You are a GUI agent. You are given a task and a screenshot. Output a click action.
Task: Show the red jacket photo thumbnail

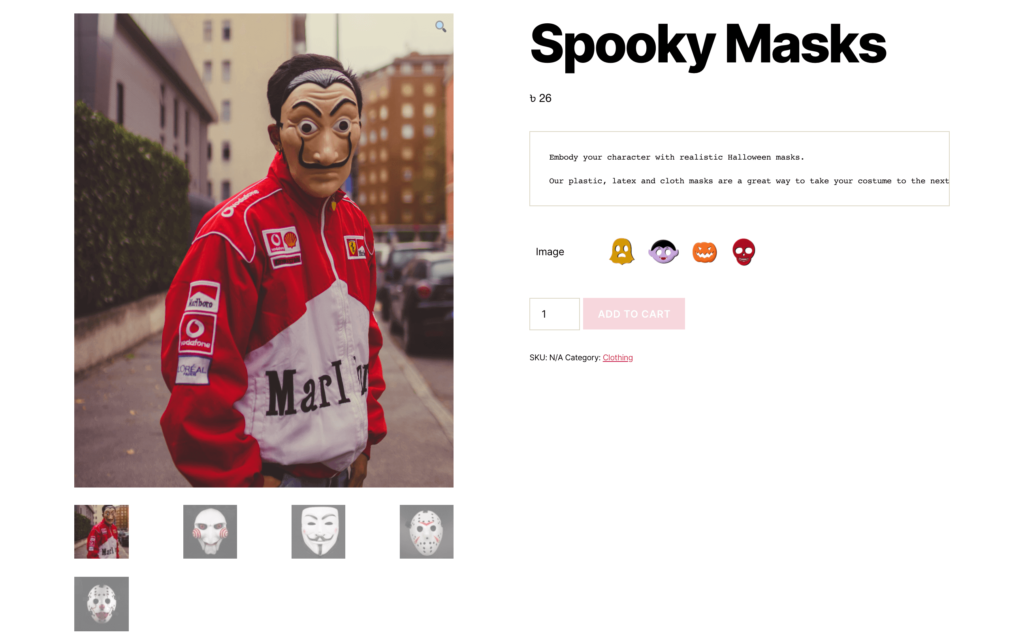coord(101,532)
